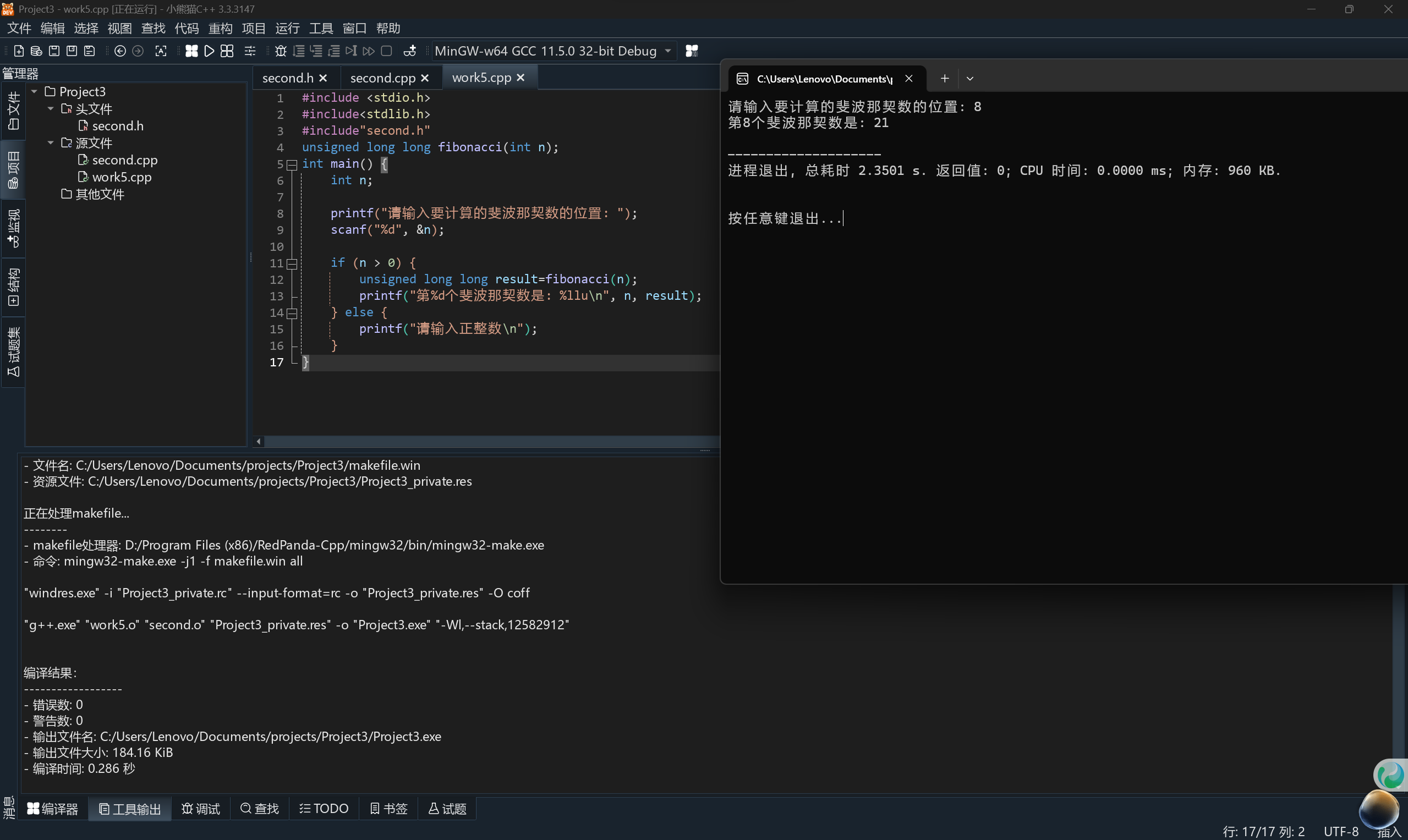Image resolution: width=1408 pixels, height=840 pixels.
Task: Click the Compile icon in toolbar
Action: point(191,51)
